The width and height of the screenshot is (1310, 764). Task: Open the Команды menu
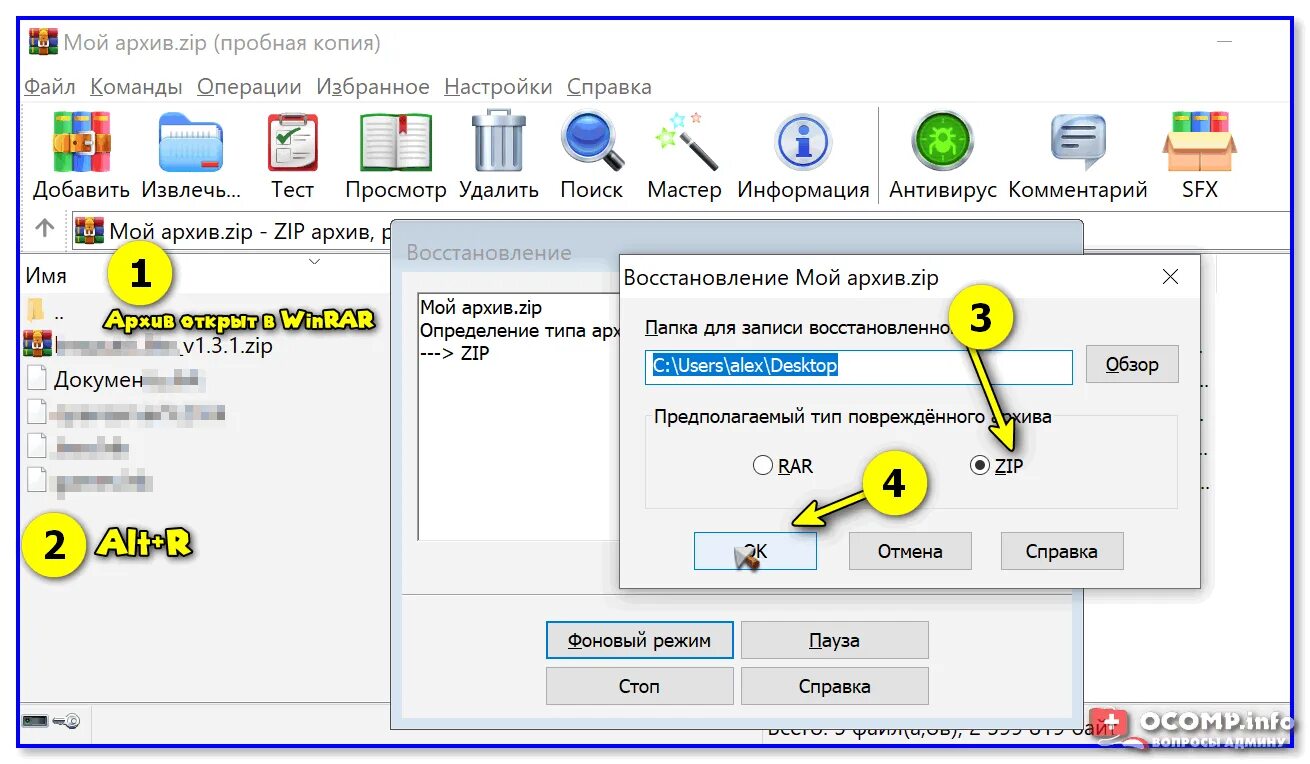[136, 87]
